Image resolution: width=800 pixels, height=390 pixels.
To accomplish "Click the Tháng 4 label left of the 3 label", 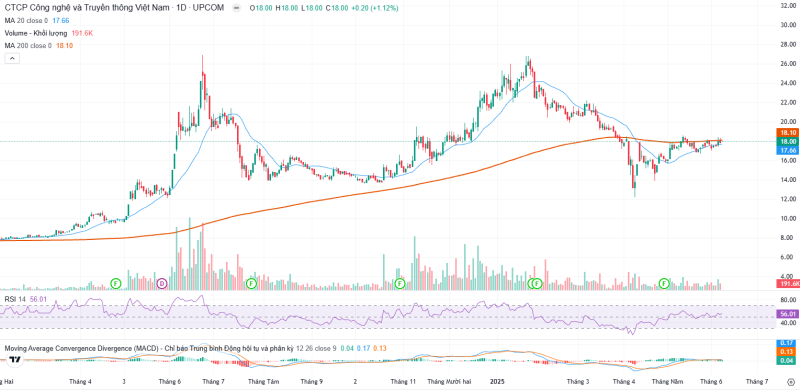I will click(x=80, y=381).
